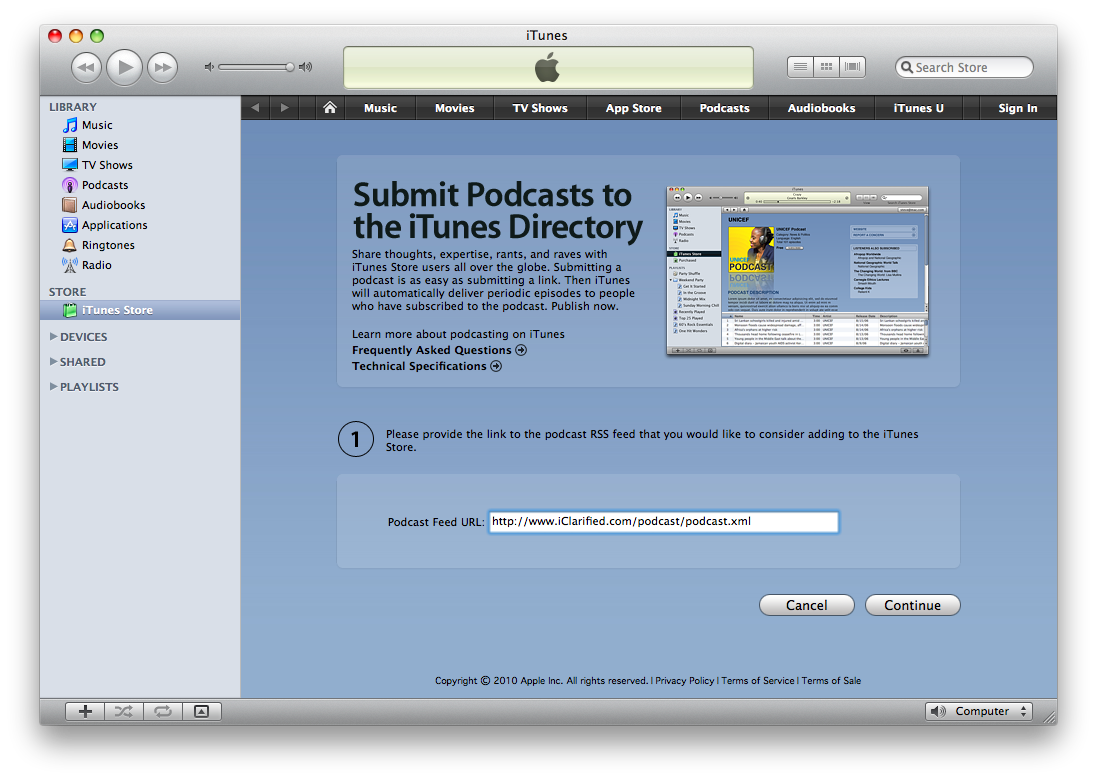Expand the DEVICES section
The image size is (1097, 780).
pyautogui.click(x=54, y=337)
